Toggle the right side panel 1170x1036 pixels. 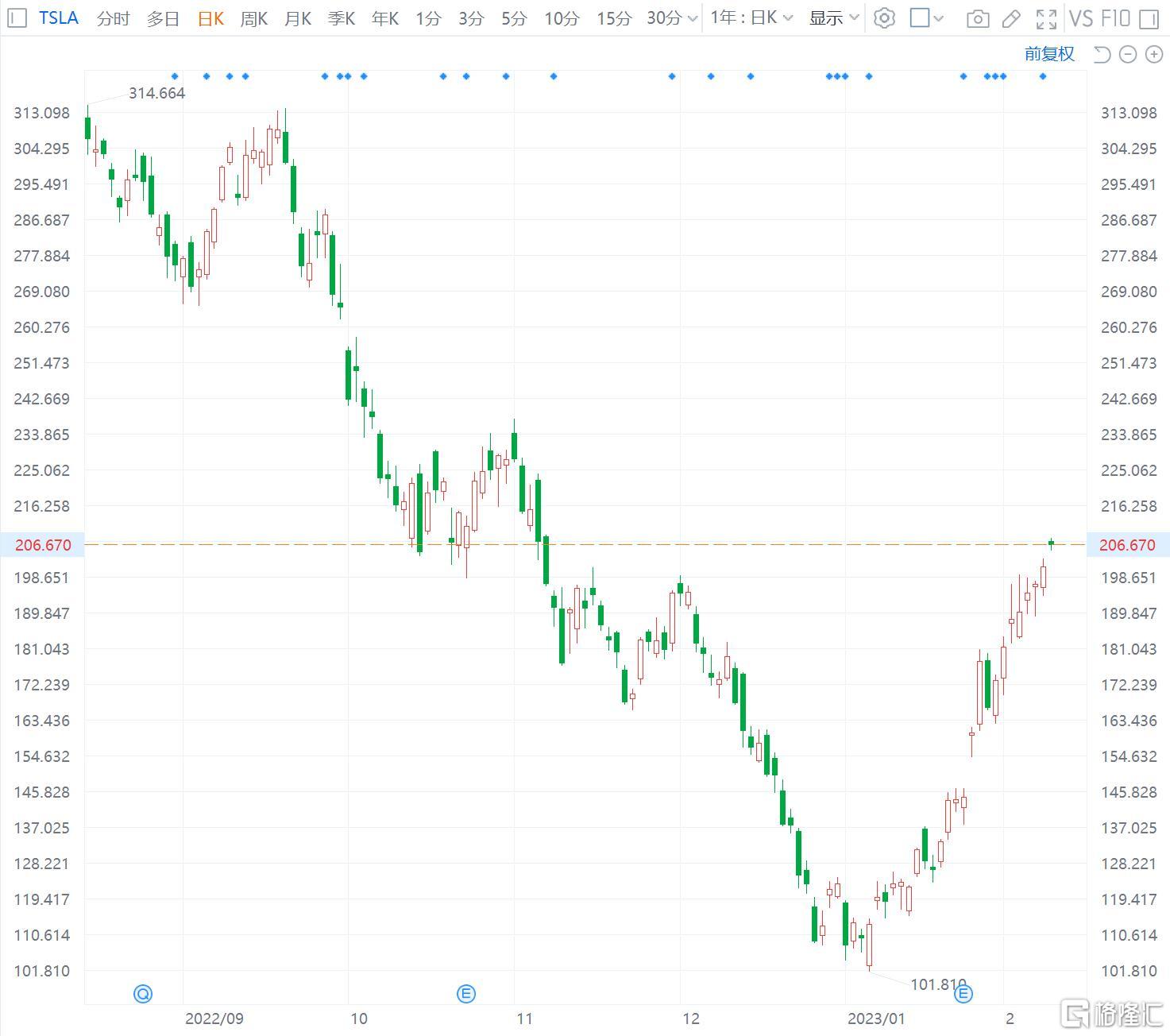coord(1149,18)
